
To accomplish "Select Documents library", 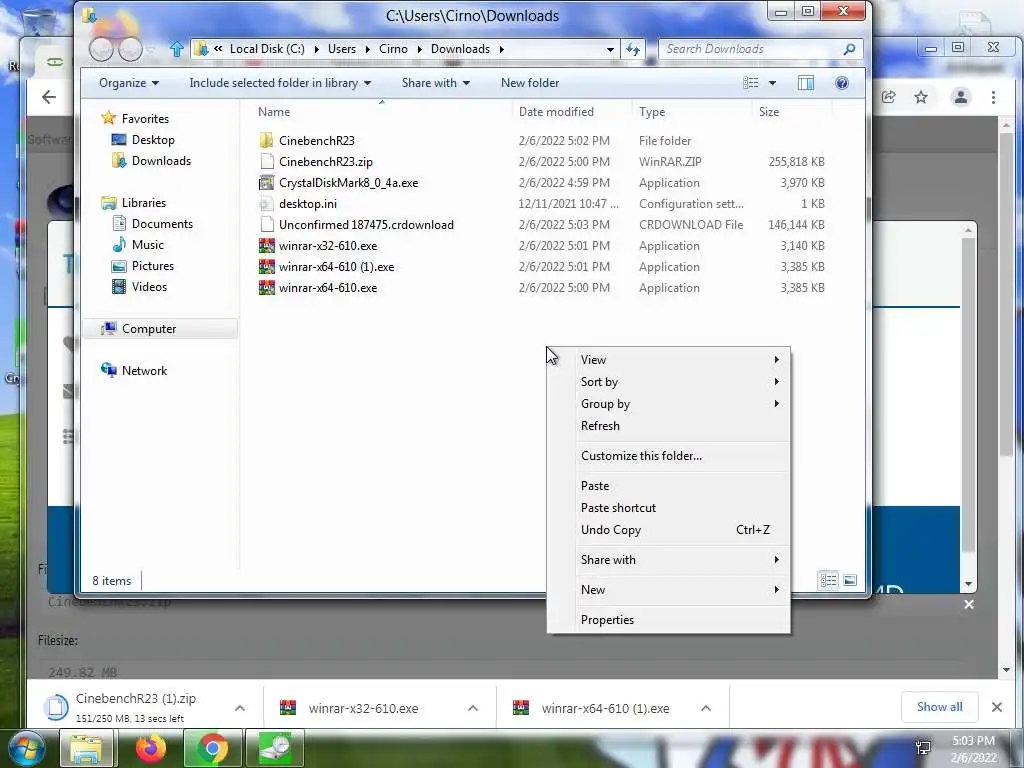I will point(162,224).
